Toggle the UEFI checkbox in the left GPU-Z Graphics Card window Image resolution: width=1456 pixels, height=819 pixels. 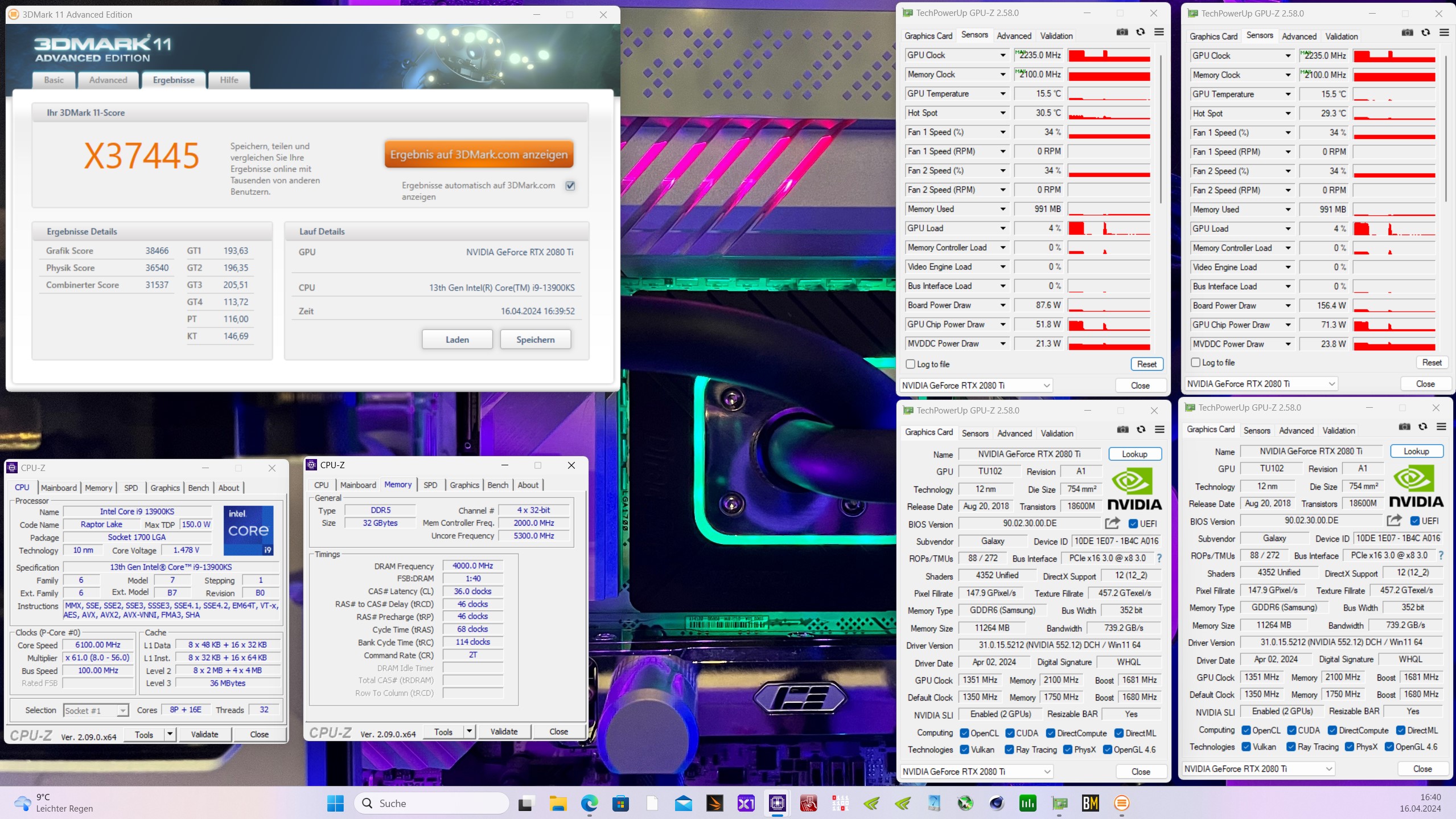point(1133,523)
